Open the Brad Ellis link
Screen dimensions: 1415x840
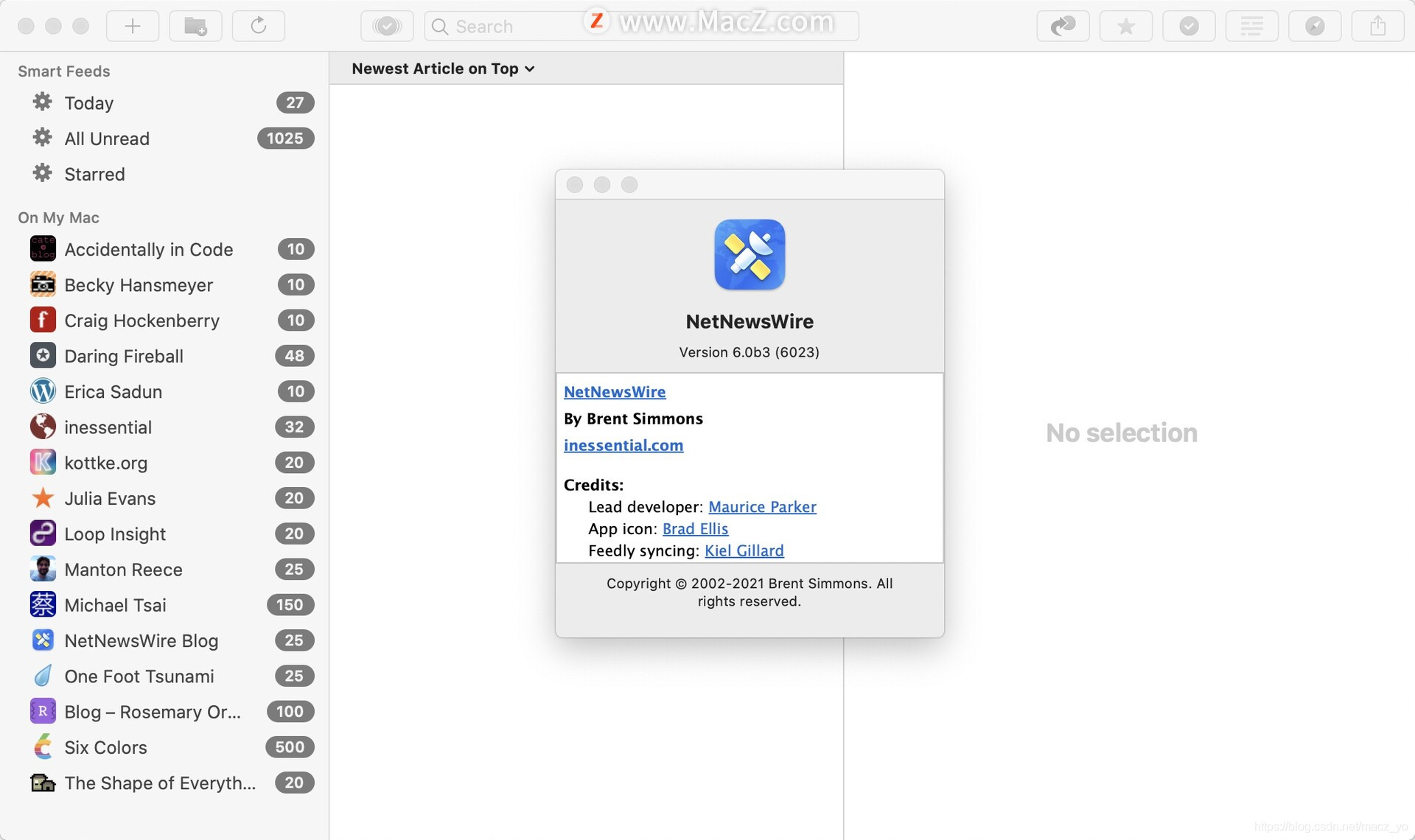coord(695,529)
